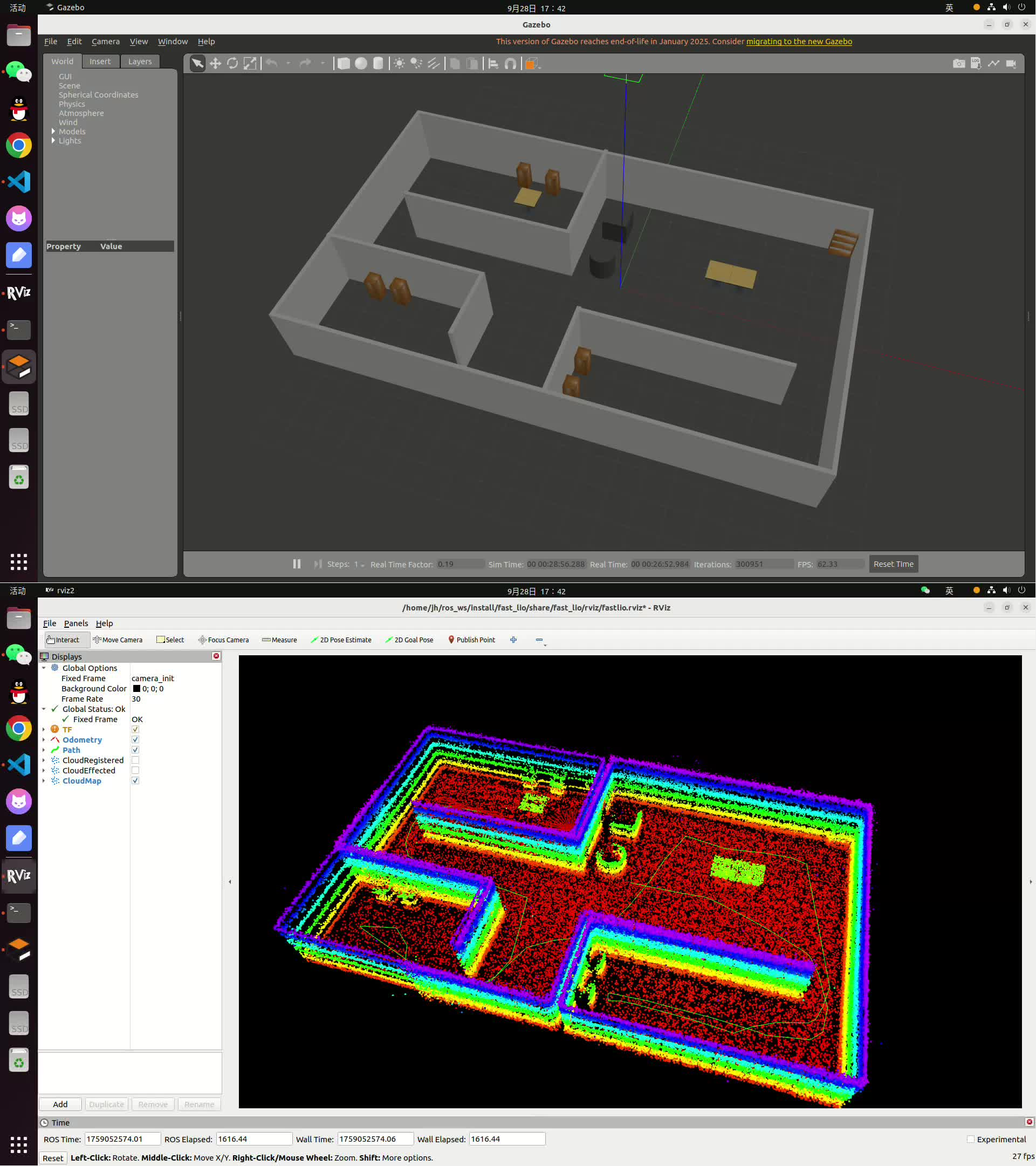Click the Background Color swatch in RViz

coord(136,689)
